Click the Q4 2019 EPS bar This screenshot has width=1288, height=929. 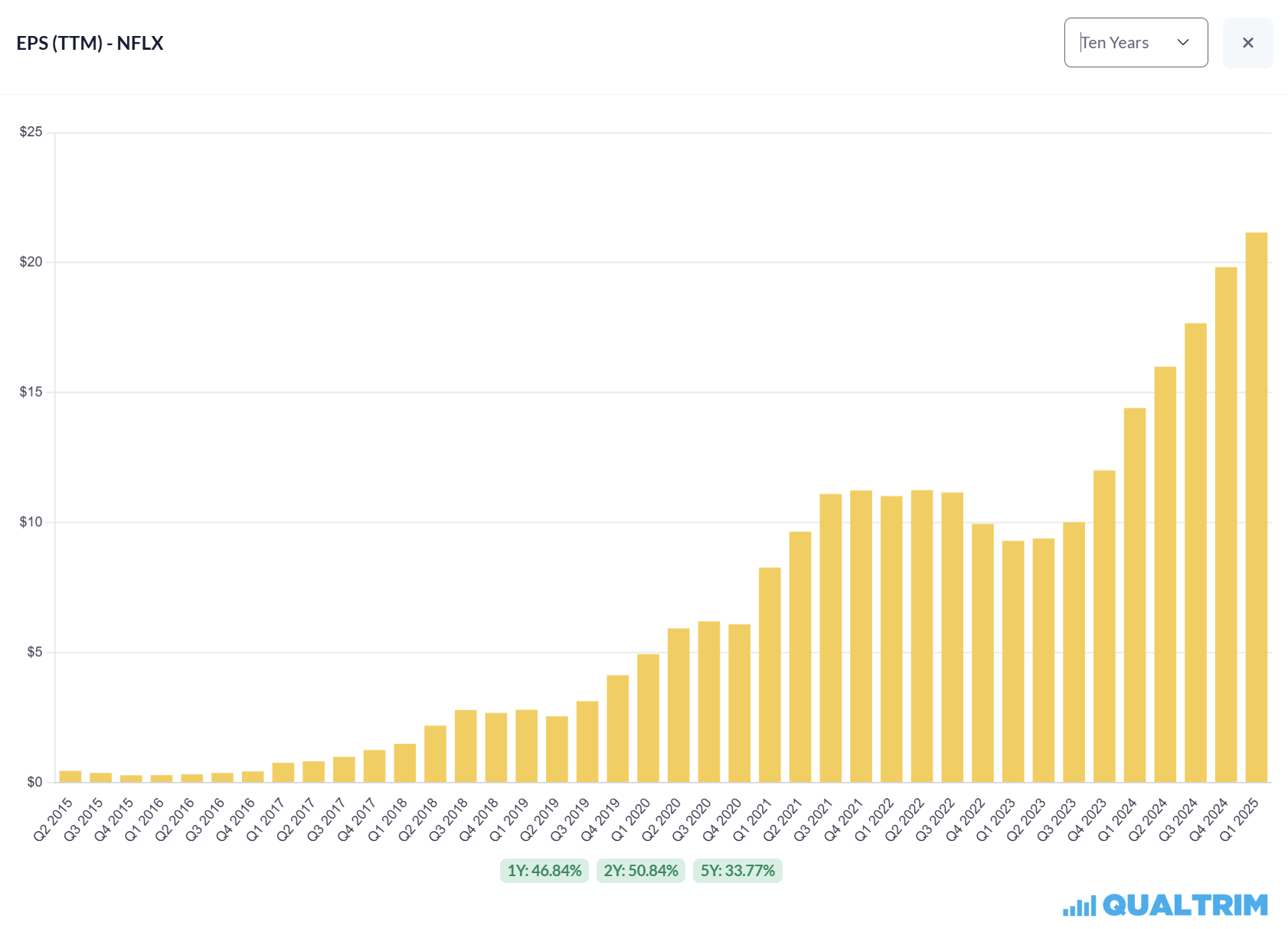coord(618,728)
